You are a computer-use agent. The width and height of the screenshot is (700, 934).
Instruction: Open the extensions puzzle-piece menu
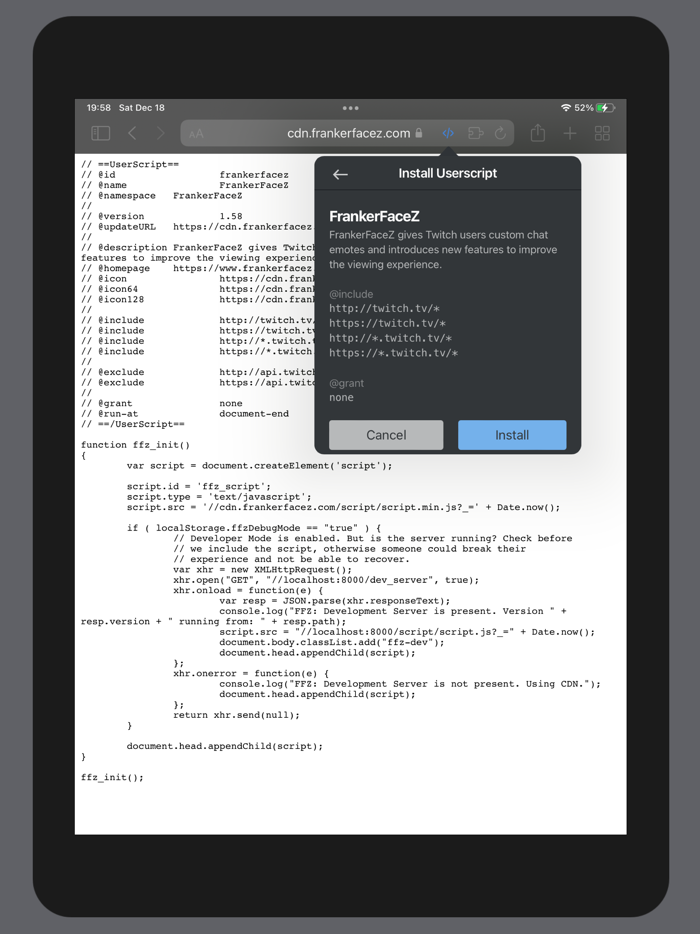[475, 133]
